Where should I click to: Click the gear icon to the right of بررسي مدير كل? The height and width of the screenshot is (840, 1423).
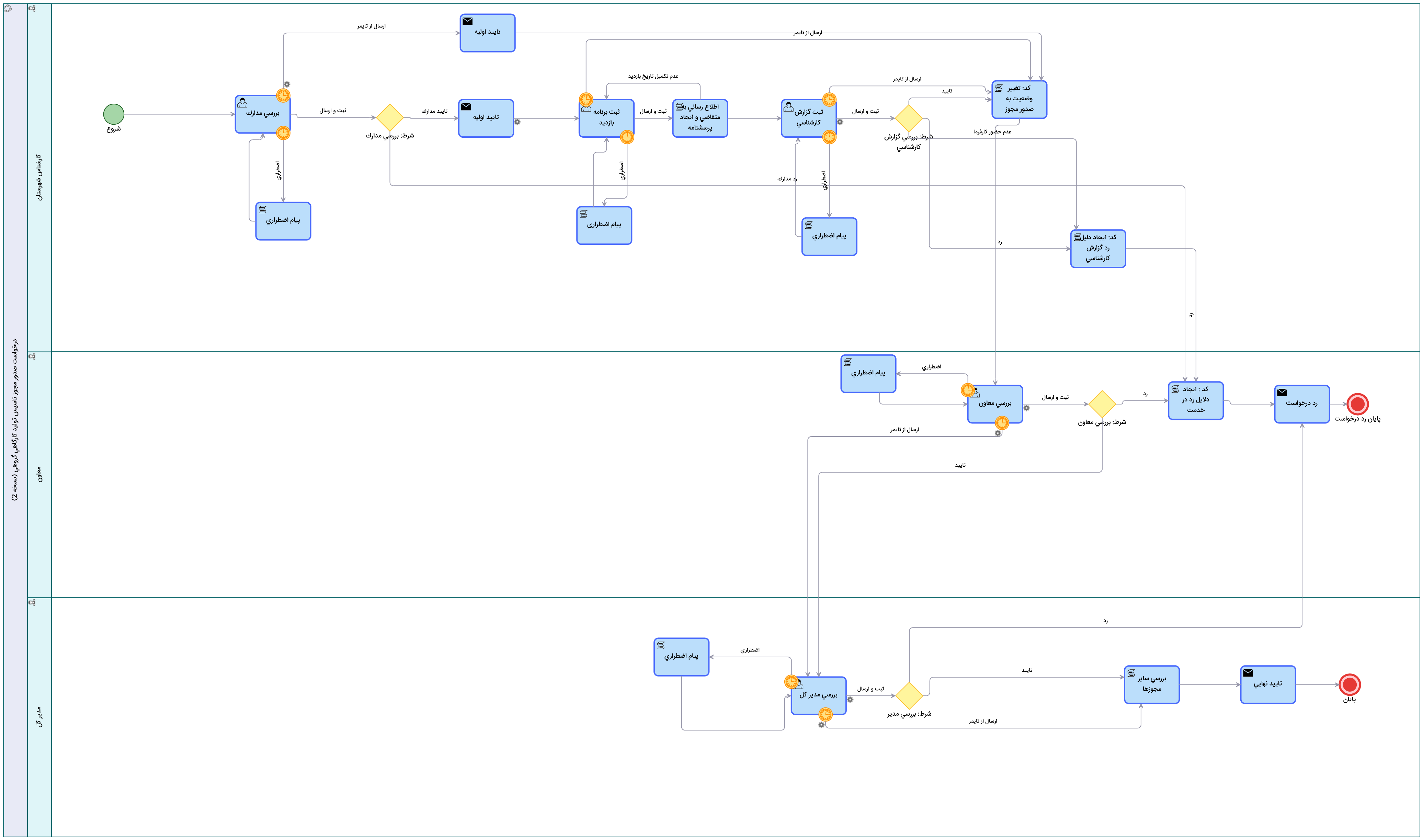(x=851, y=700)
